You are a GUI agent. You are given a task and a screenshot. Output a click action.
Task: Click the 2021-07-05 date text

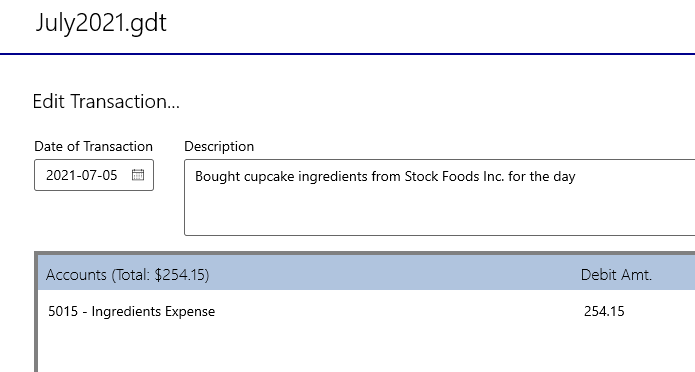[x=82, y=175]
